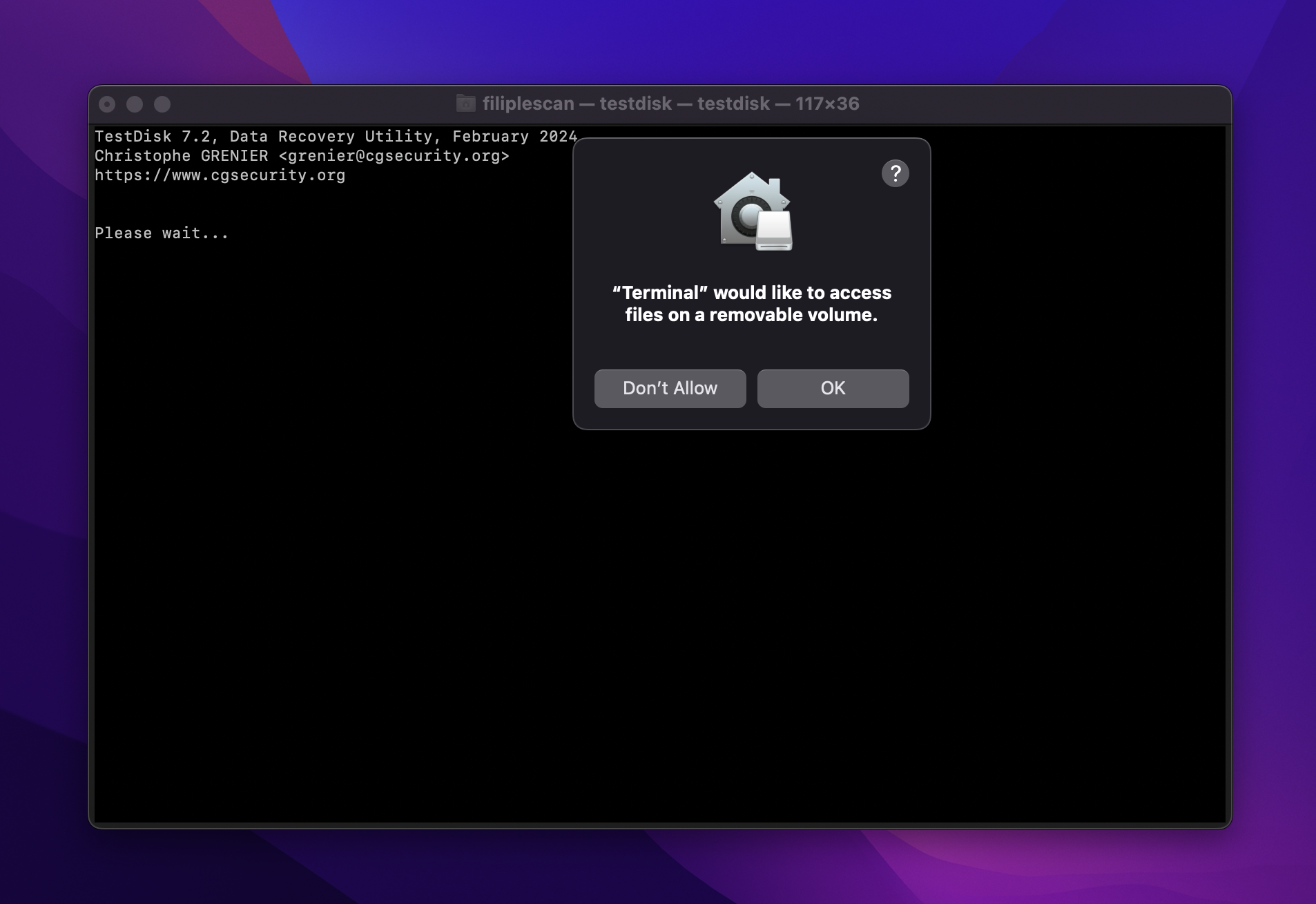Click OK to grant removable volume access
Screen dimensions: 1316x904
coord(833,388)
